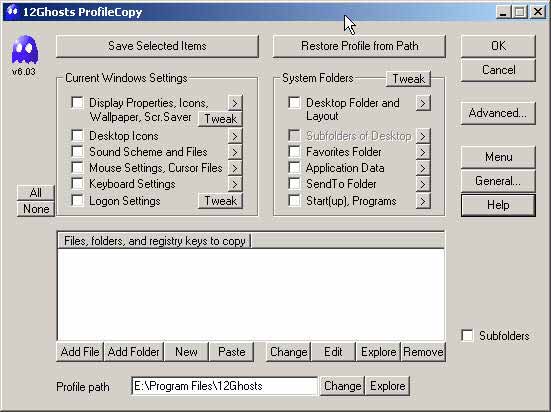
Task: Click the title bar ghost icon
Action: pos(12,11)
